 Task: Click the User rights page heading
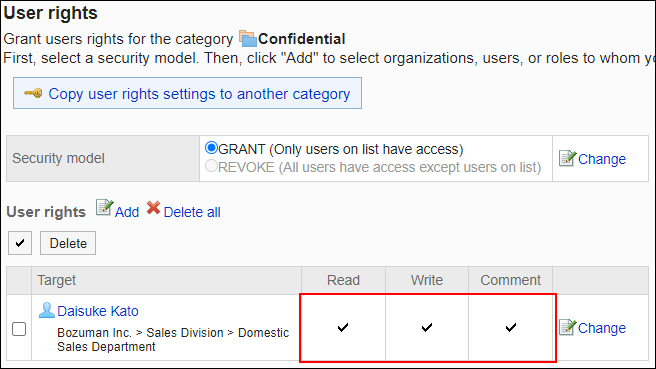point(50,13)
